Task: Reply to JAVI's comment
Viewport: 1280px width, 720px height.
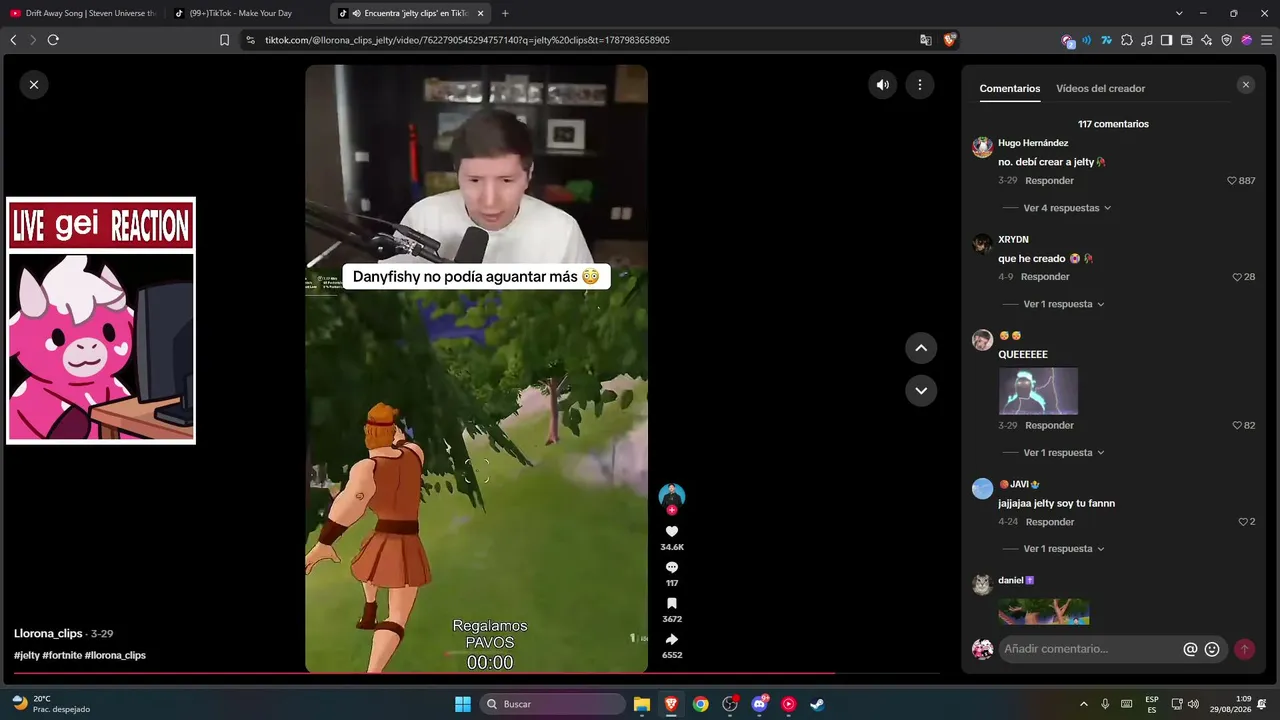Action: click(1049, 522)
